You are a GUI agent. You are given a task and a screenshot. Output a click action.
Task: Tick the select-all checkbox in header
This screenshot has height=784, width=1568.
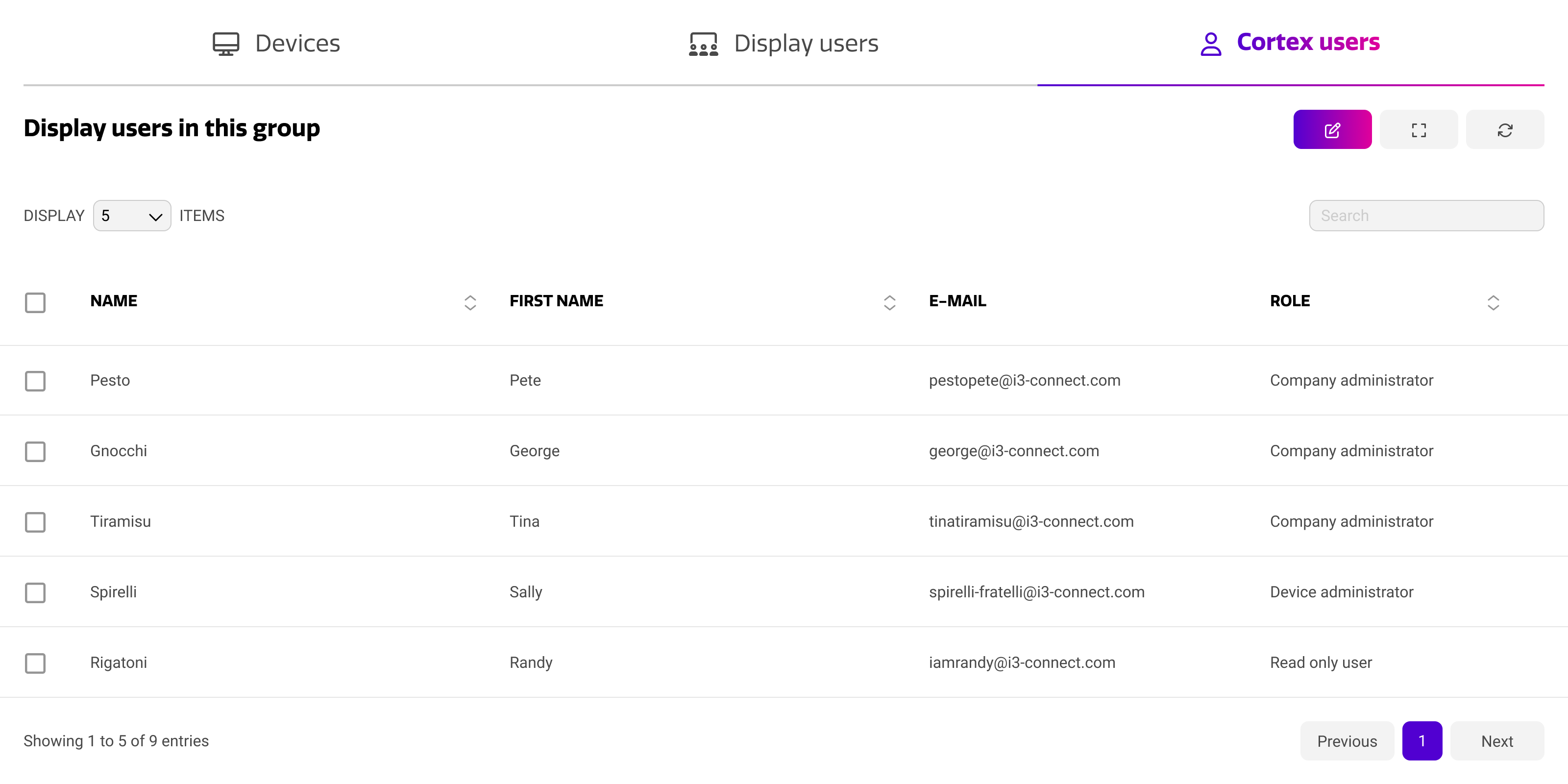pos(35,302)
